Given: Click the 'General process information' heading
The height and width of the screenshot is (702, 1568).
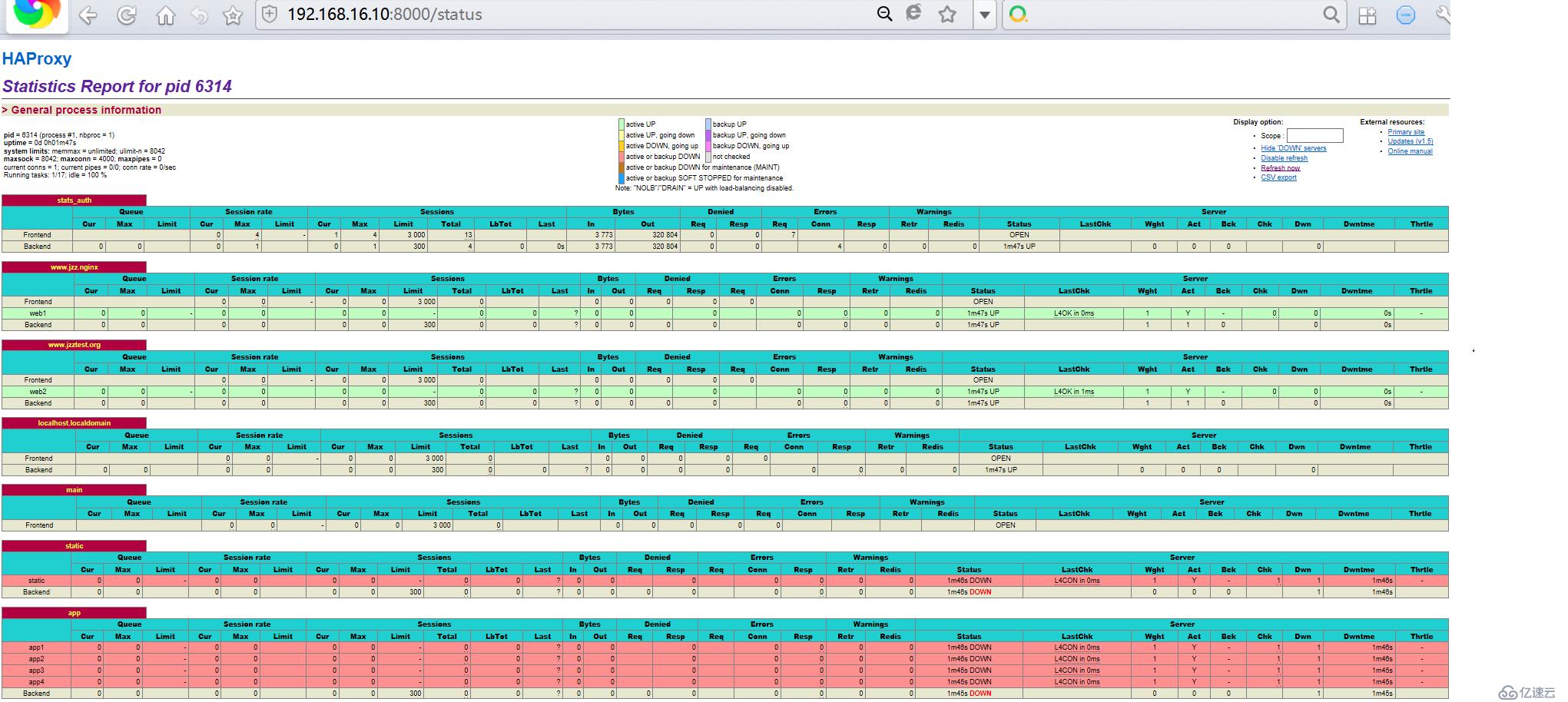Looking at the screenshot, I should [x=86, y=110].
